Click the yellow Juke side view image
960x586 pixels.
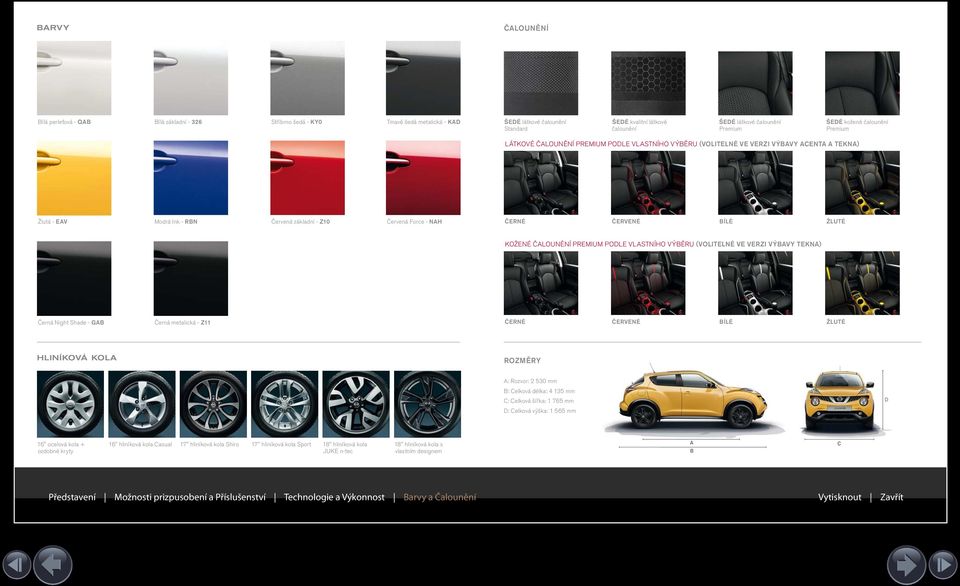(694, 401)
